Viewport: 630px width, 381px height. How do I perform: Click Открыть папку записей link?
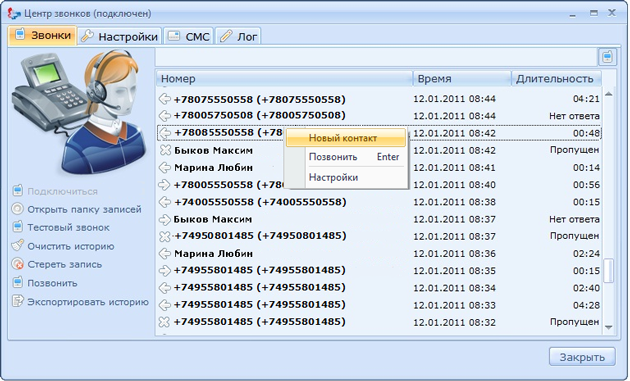[x=84, y=209]
